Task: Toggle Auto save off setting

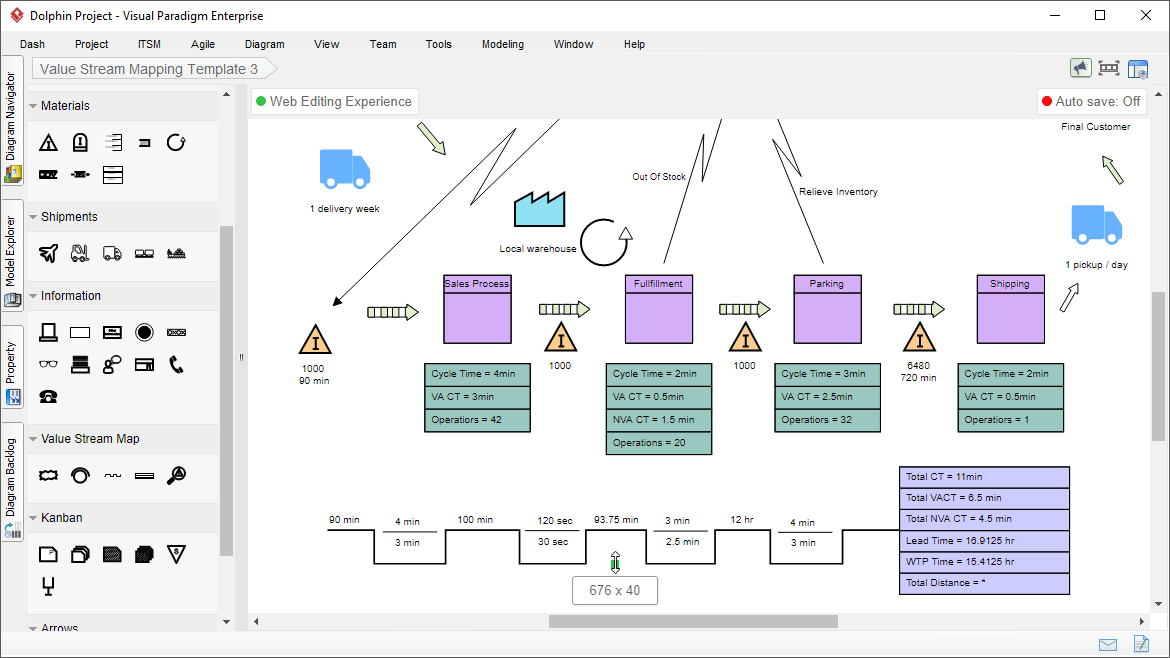Action: tap(1091, 101)
